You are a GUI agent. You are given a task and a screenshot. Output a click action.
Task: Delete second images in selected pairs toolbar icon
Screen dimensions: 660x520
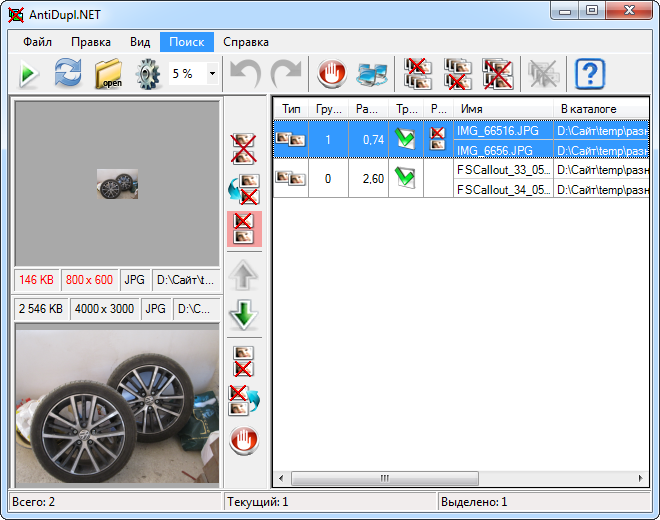(x=458, y=74)
